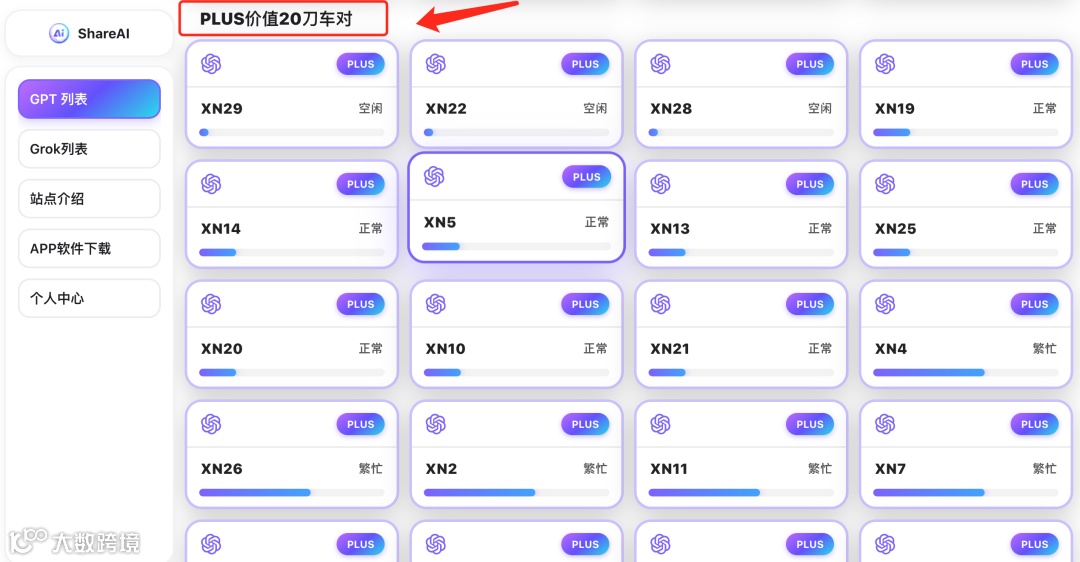Click the OpenAI icon on the XN29 card

click(211, 64)
